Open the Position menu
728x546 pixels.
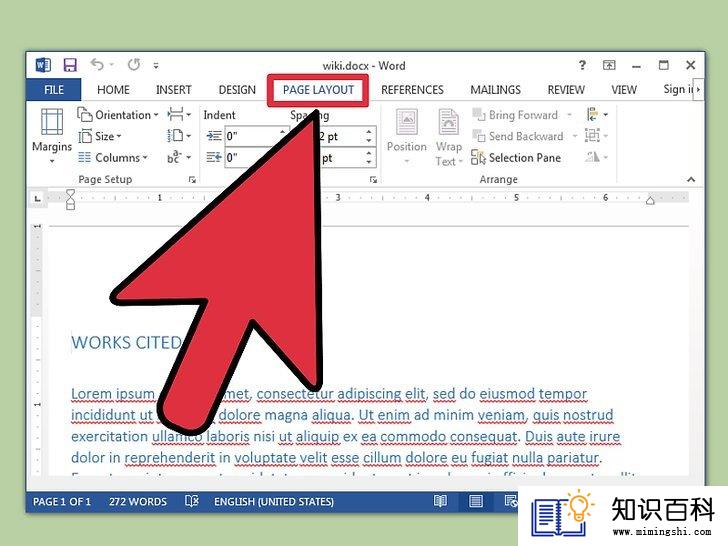point(407,136)
